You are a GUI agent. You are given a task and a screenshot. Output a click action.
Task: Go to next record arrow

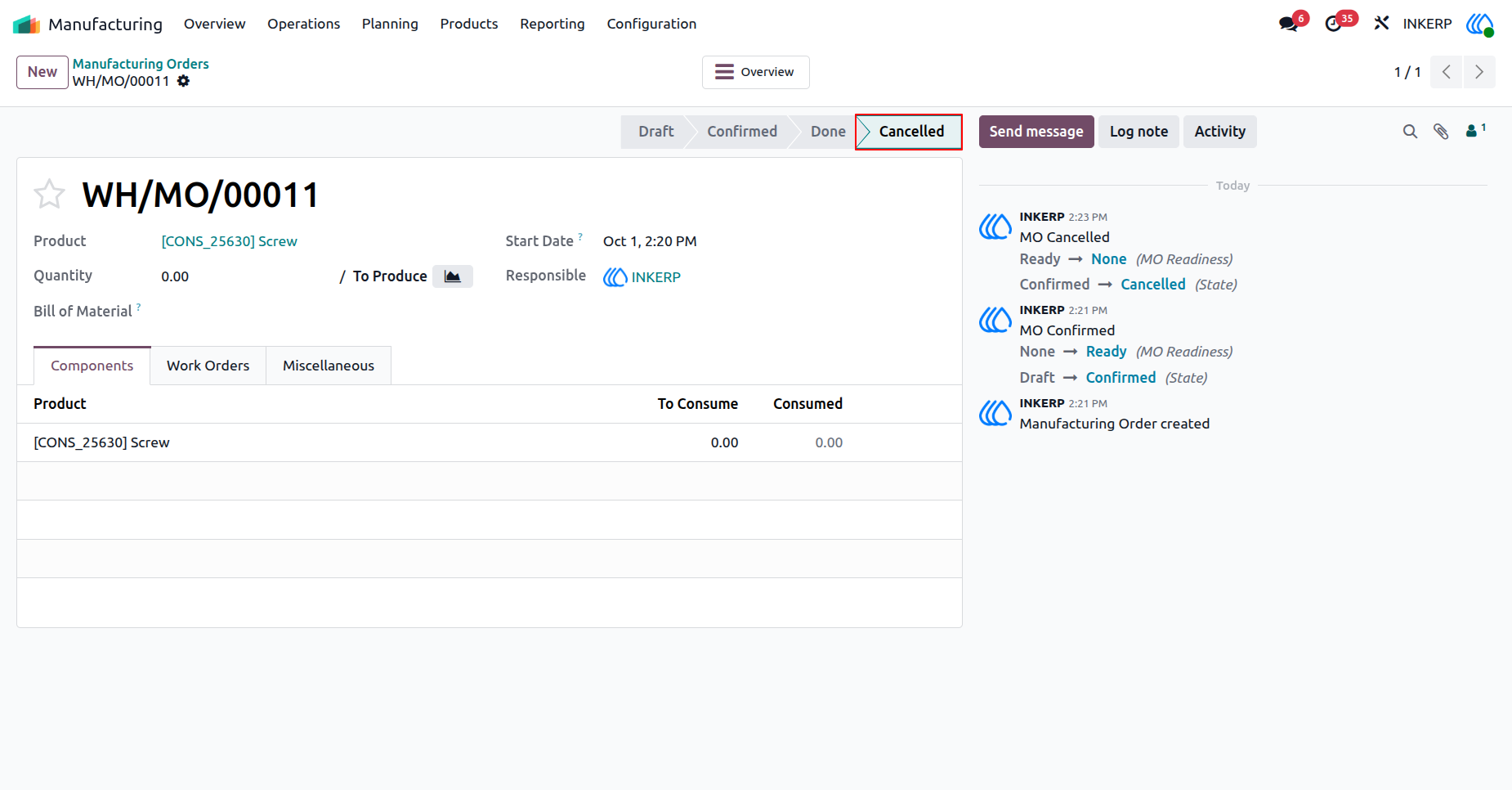pyautogui.click(x=1479, y=72)
